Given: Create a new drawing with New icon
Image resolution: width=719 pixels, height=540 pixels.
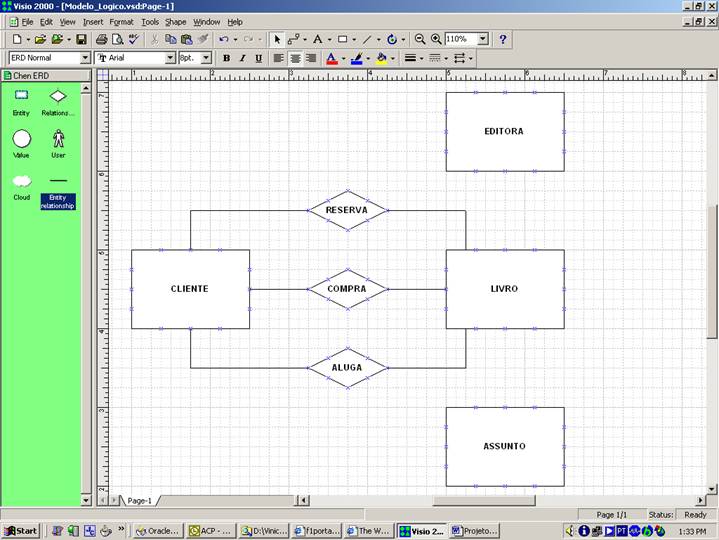Looking at the screenshot, I should click(x=17, y=39).
